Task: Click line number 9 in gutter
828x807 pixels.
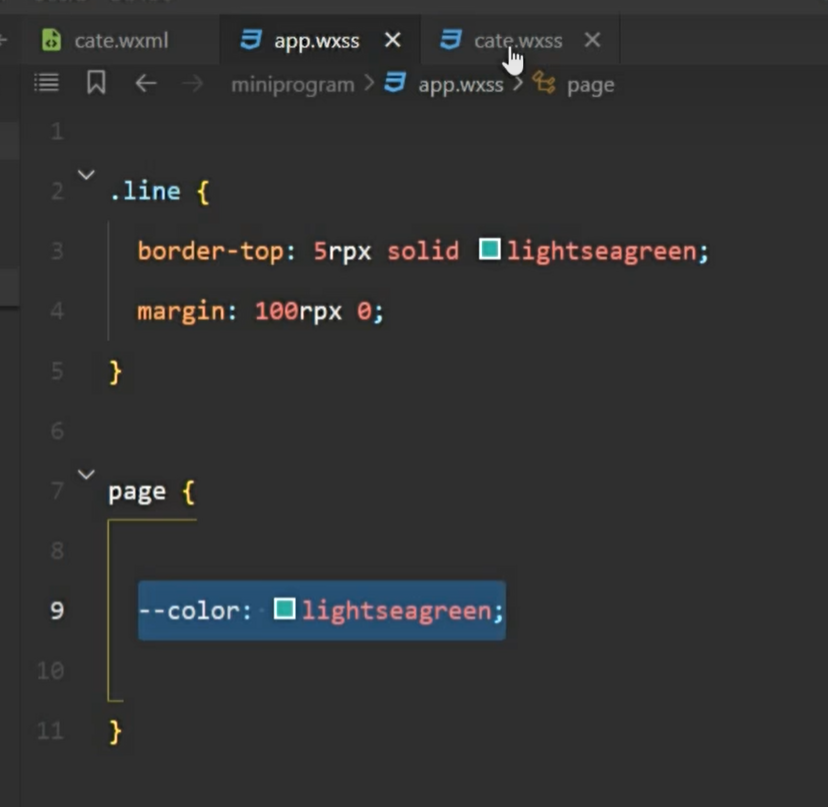Action: [57, 610]
